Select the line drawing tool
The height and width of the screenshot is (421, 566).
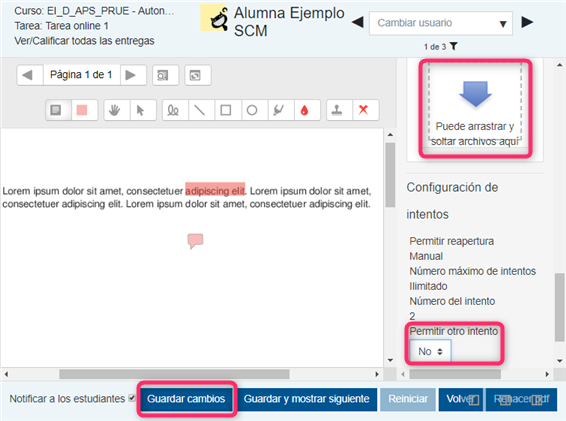coord(201,110)
